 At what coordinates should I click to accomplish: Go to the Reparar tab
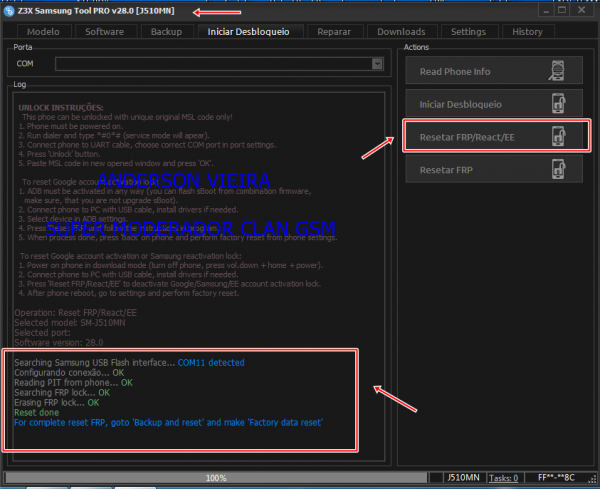point(334,31)
